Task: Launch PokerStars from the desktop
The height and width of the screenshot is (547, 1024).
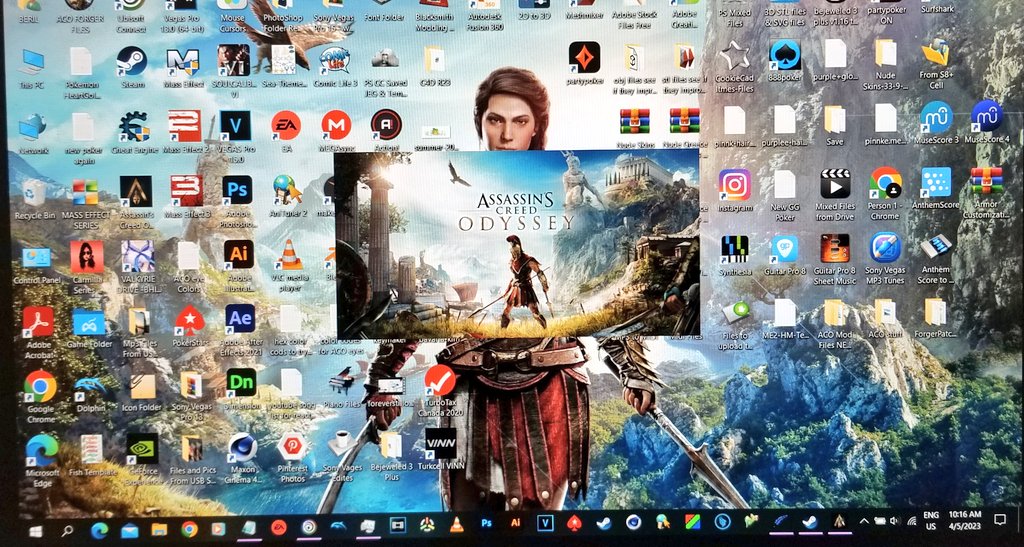Action: [189, 320]
